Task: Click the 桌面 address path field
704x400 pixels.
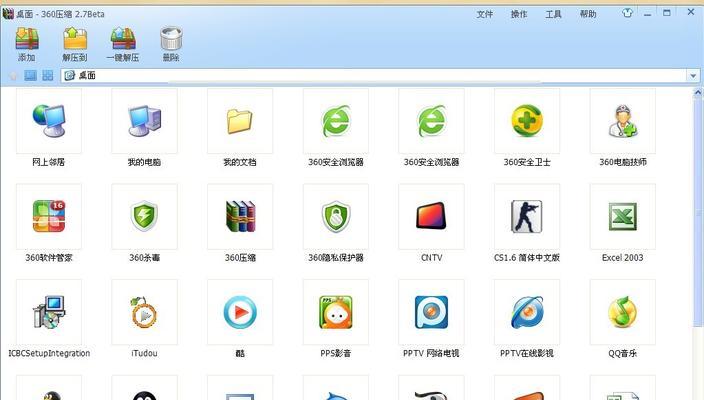Action: (374, 75)
